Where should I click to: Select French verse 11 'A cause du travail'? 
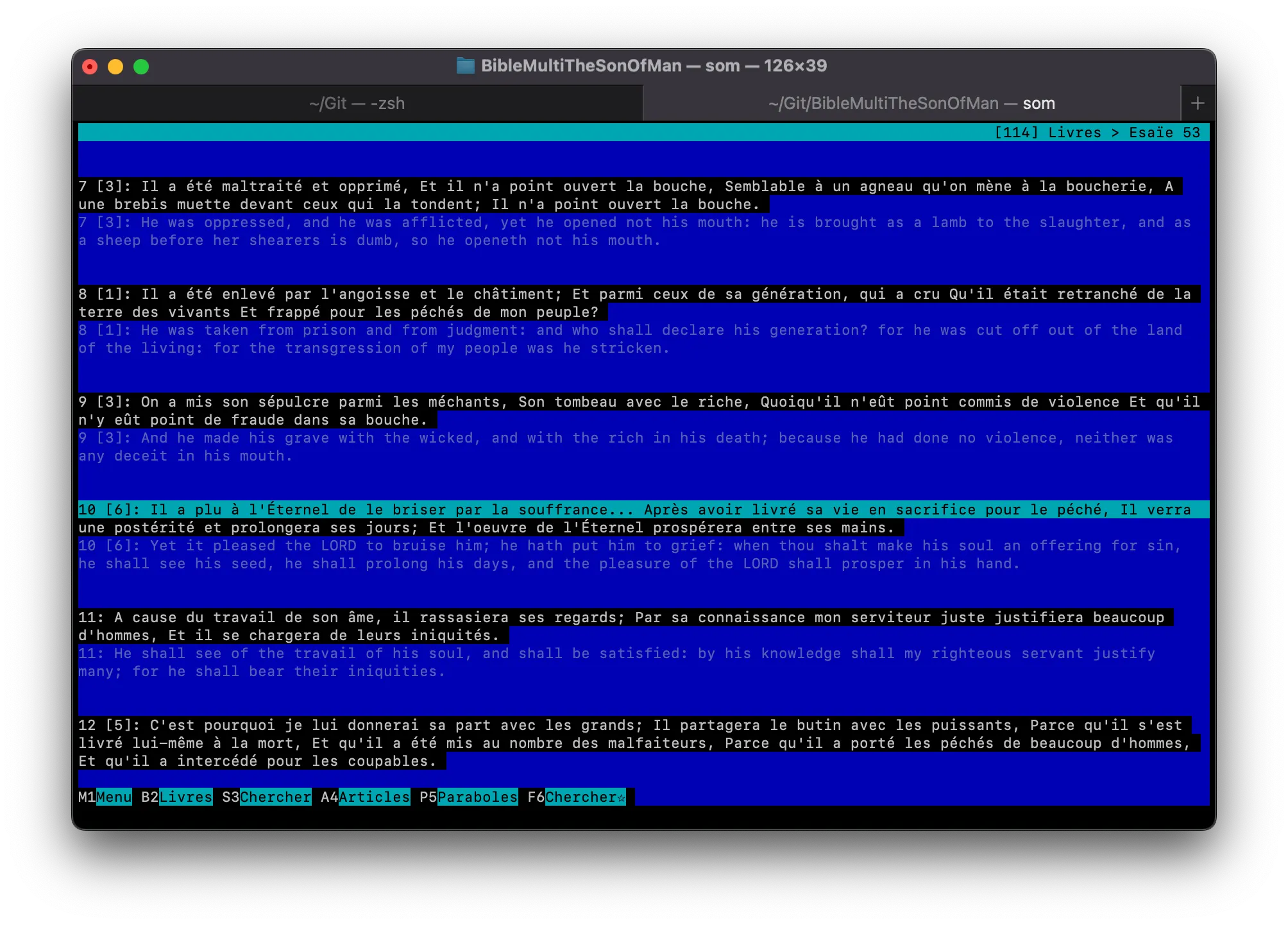click(625, 627)
